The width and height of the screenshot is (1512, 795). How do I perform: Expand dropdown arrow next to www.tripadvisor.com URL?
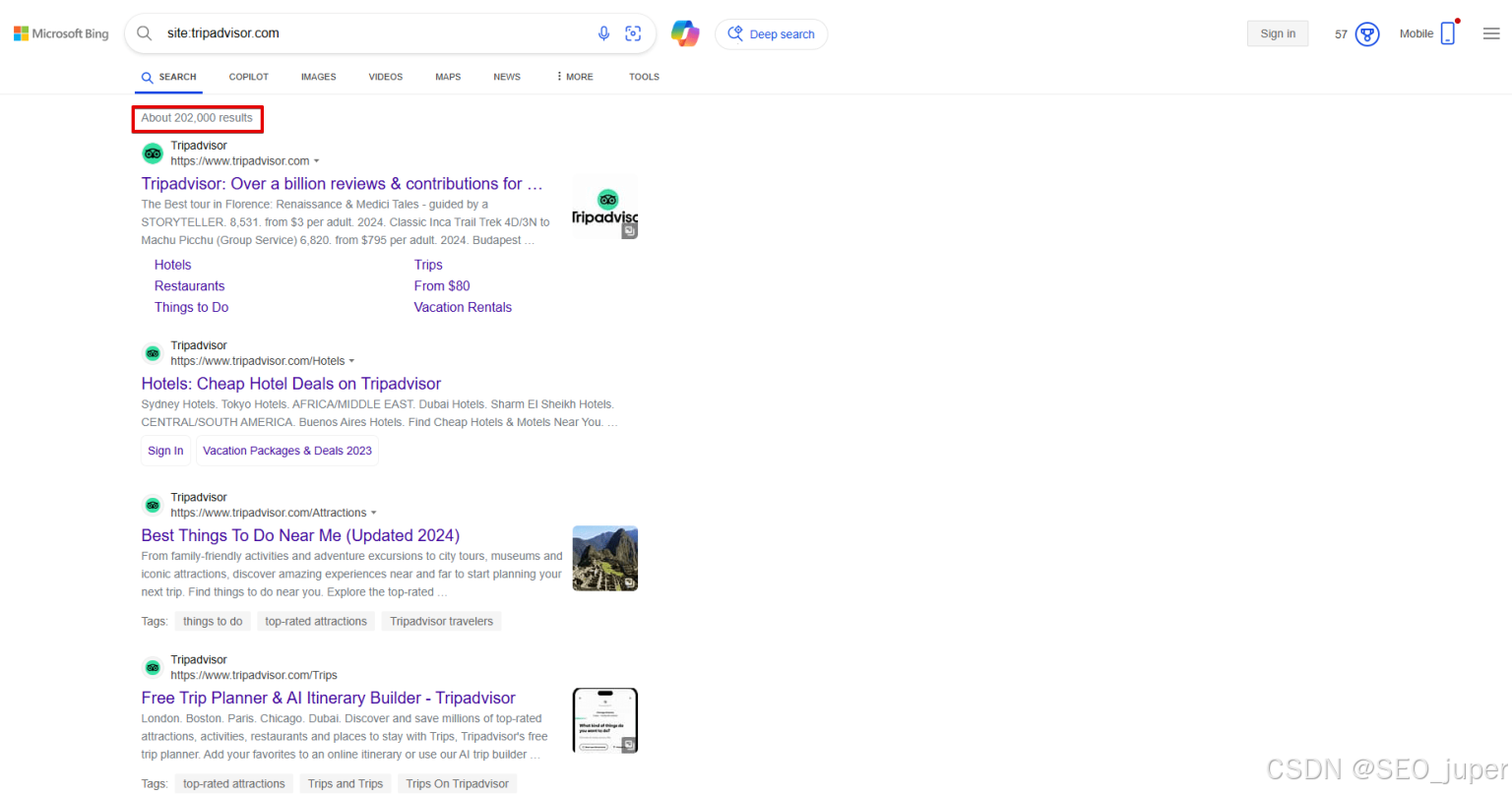tap(317, 161)
